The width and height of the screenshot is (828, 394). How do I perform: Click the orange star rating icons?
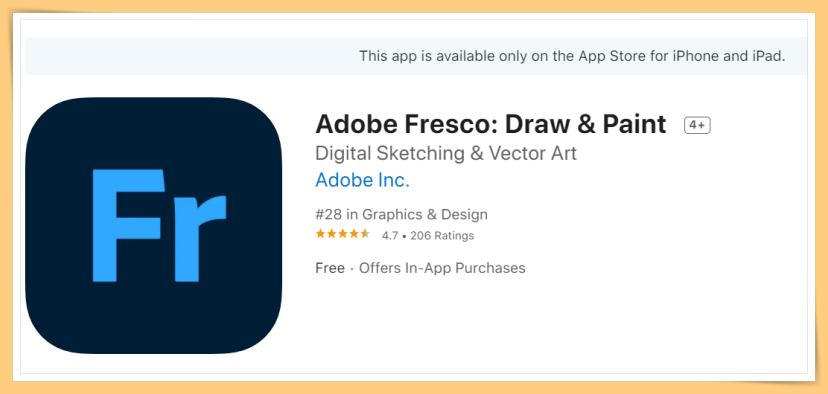343,234
